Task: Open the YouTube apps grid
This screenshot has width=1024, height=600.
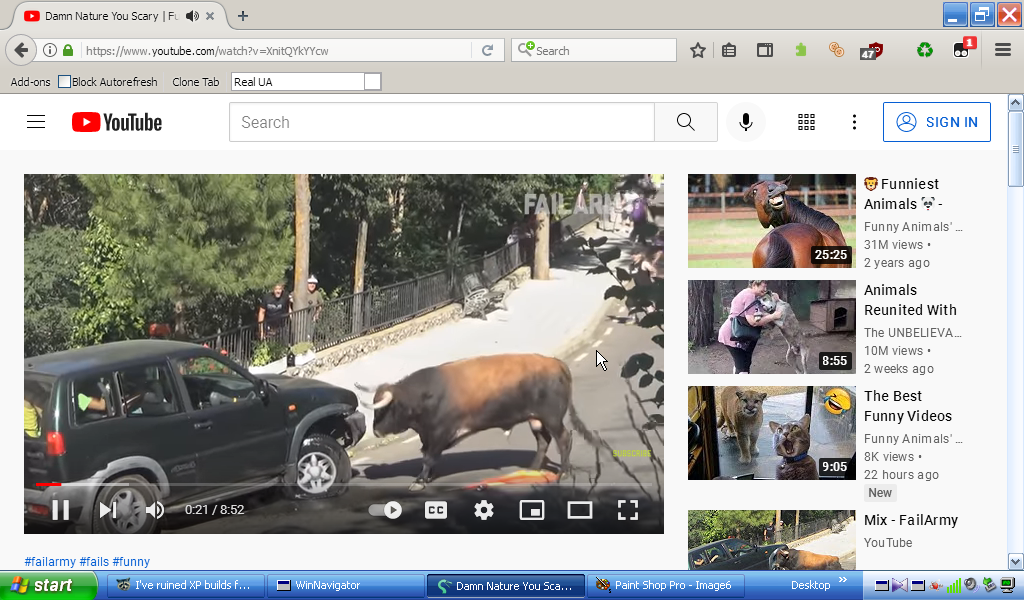Action: 807,122
